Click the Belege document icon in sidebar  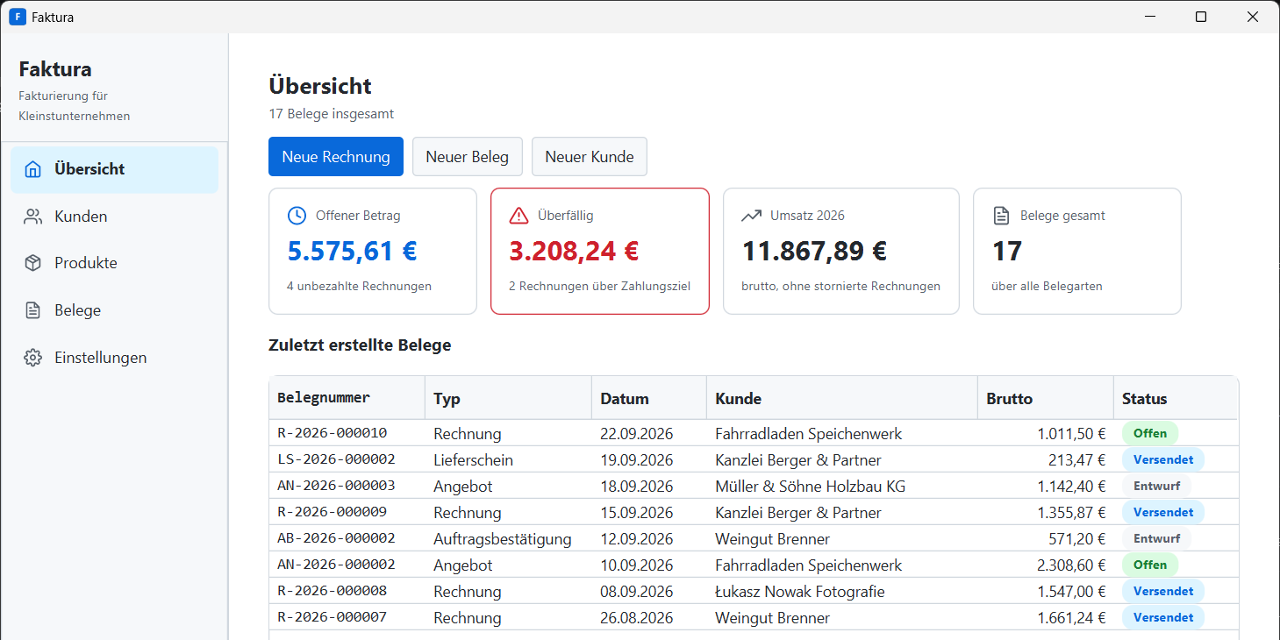point(34,310)
